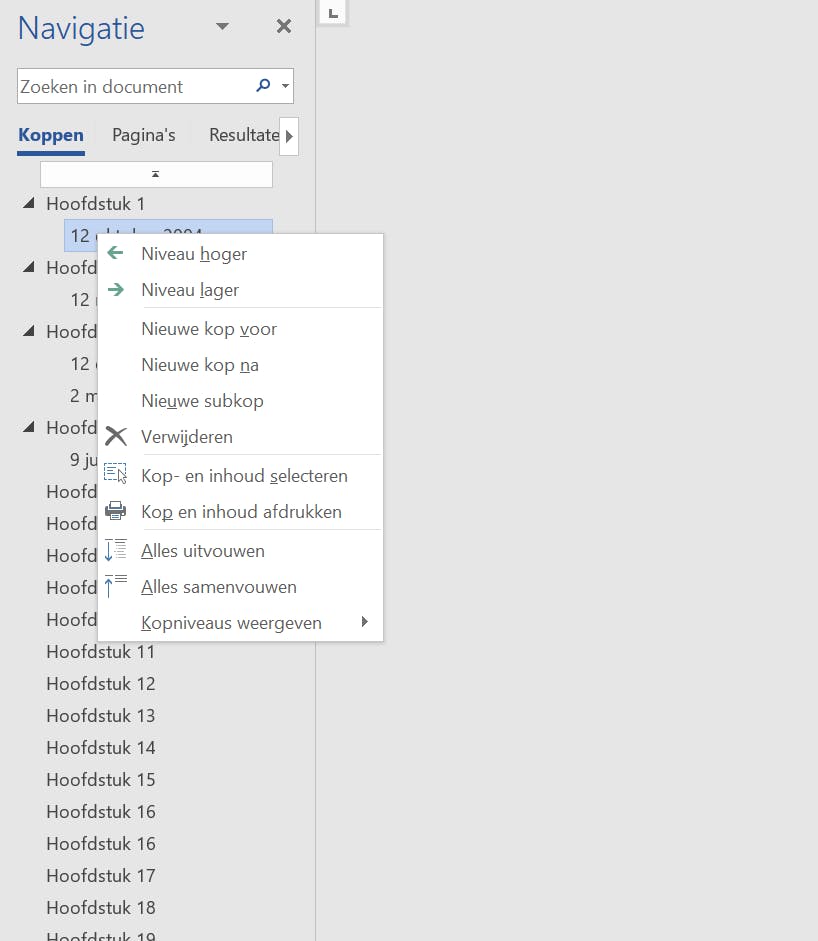Click the selection icon beside Kop- en inhoud selecteren
This screenshot has width=818, height=941.
pos(115,473)
